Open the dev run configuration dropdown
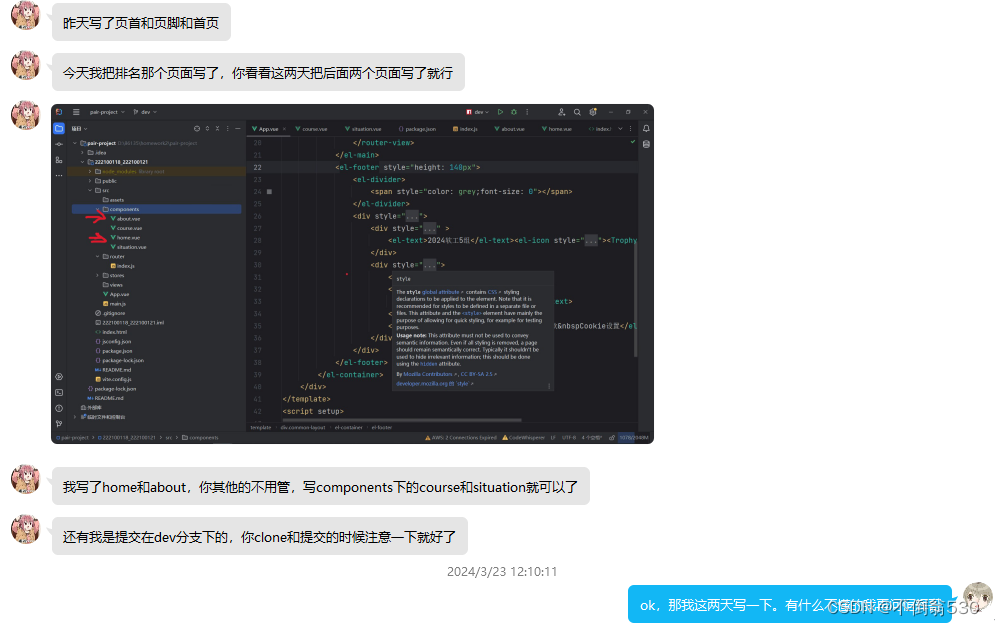 point(478,112)
